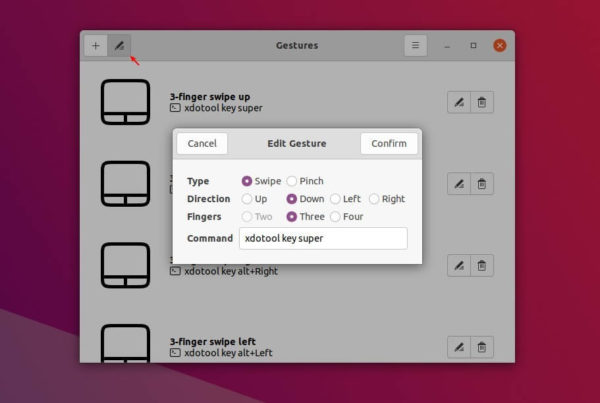Close the Gestures window
This screenshot has height=403, width=600.
click(x=499, y=46)
